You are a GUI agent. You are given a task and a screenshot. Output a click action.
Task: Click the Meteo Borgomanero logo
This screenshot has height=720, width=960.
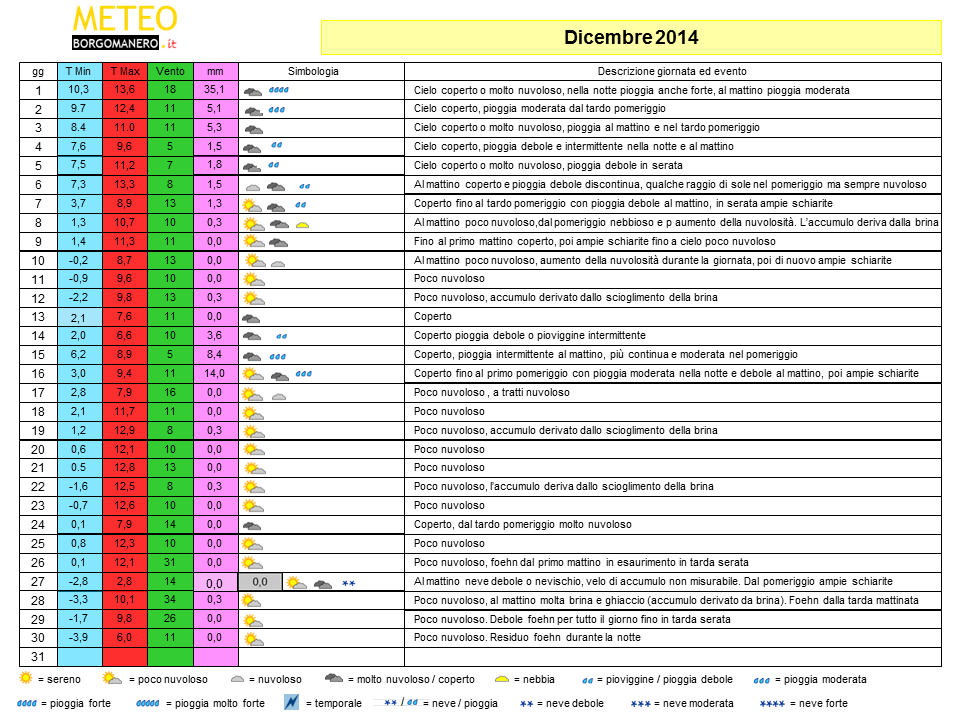pyautogui.click(x=125, y=28)
